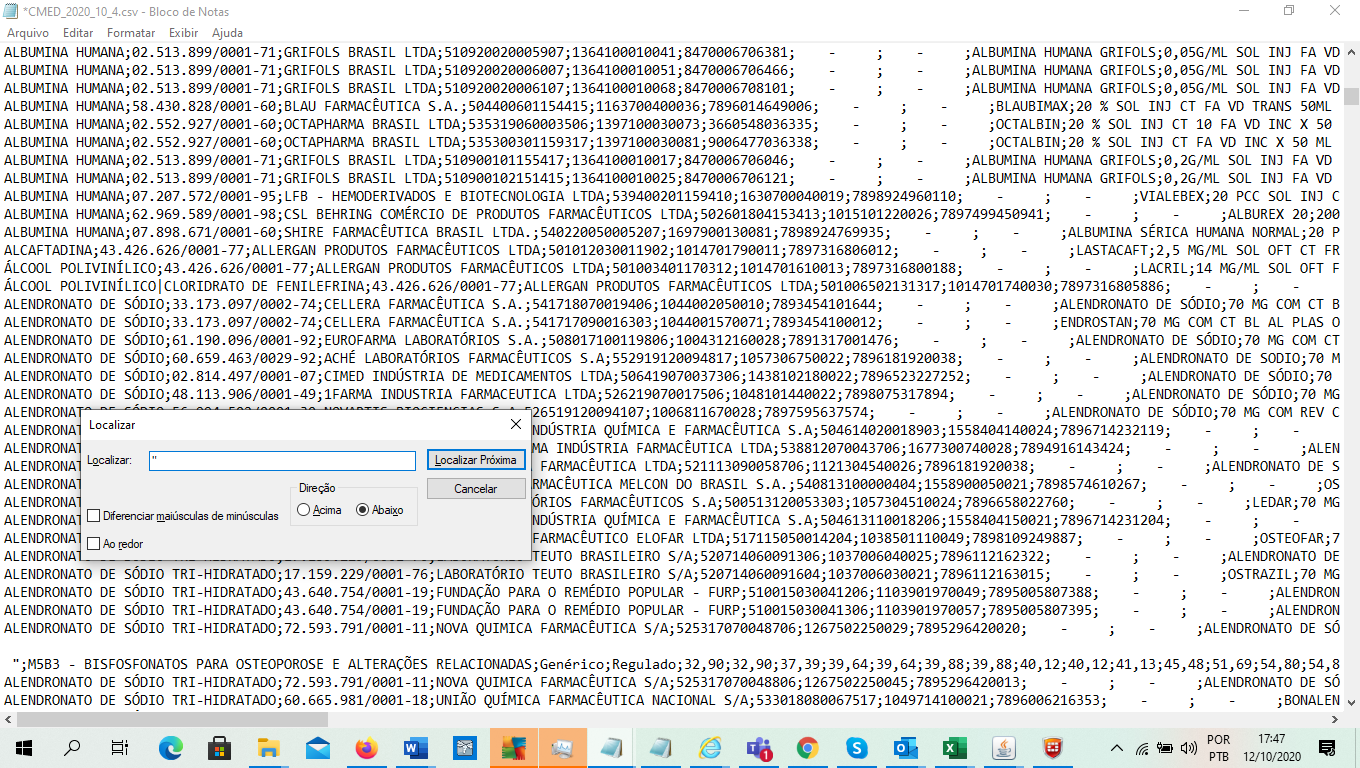This screenshot has width=1360, height=768.
Task: Open Microsoft Store from the taskbar
Action: (x=219, y=747)
